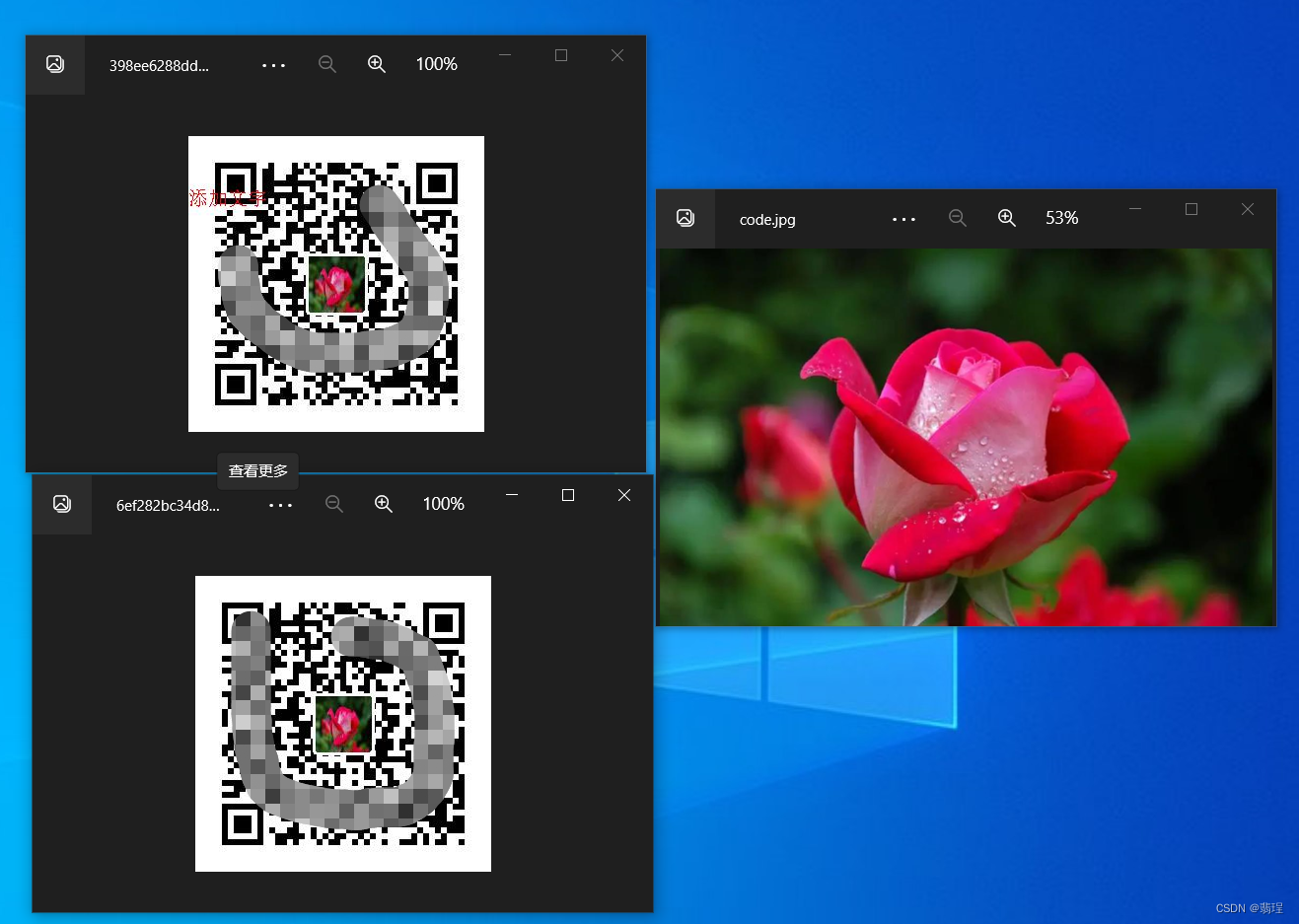Minimize the 6ef282bc34d8 window
1299x924 pixels.
512,495
